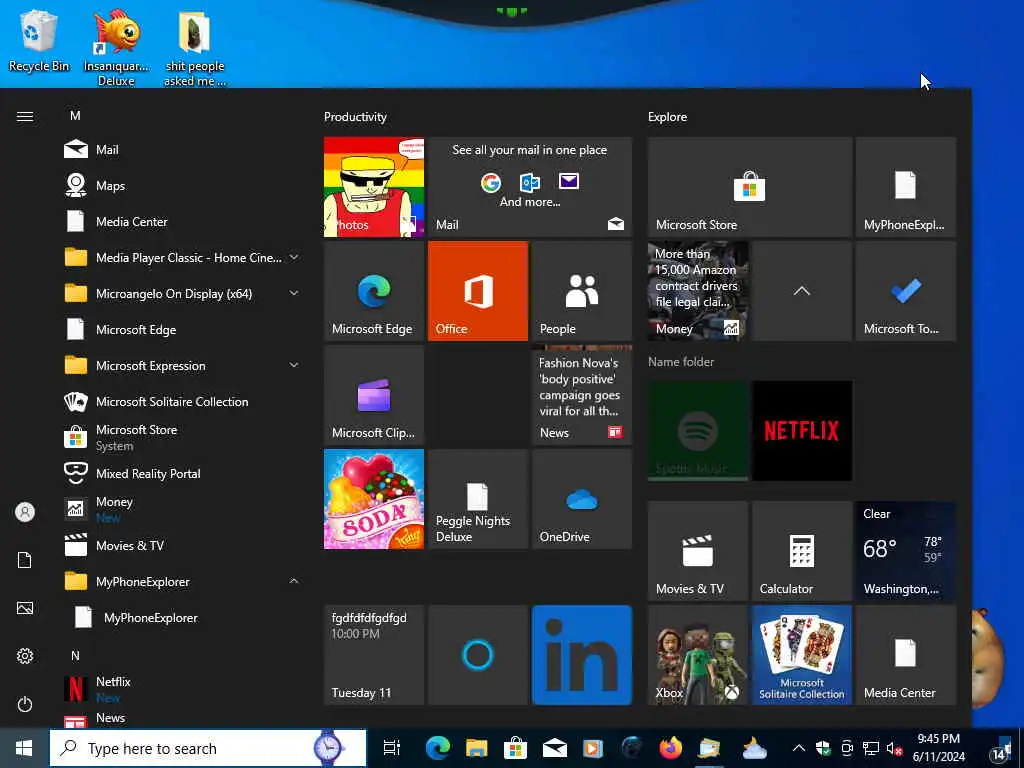Viewport: 1024px width, 768px height.
Task: Open Money from the app list
Action: click(182, 509)
